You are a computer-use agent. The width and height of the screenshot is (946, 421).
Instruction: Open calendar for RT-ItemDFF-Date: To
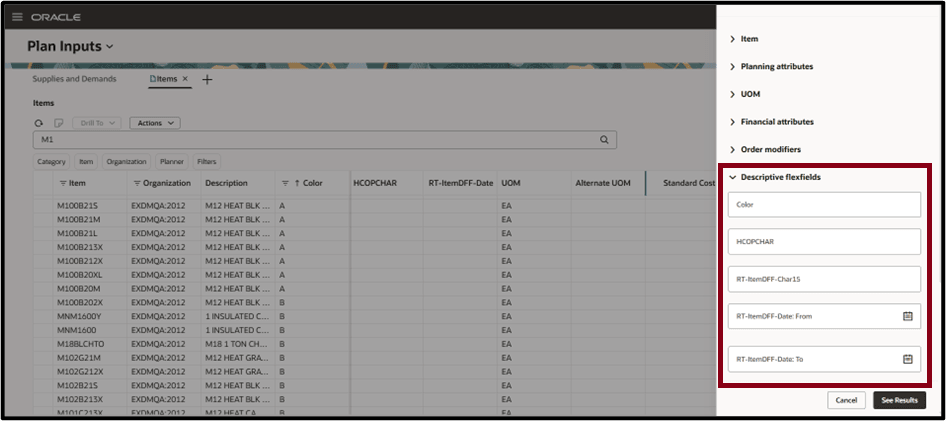907,359
